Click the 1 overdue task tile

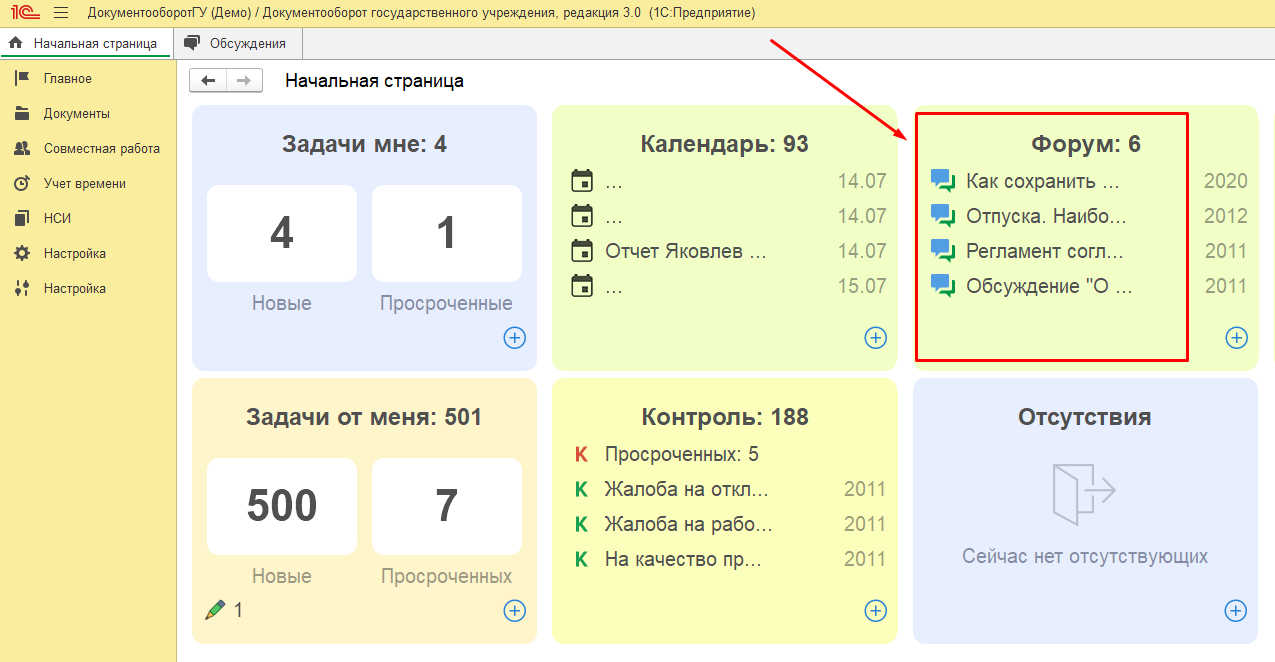click(x=447, y=233)
